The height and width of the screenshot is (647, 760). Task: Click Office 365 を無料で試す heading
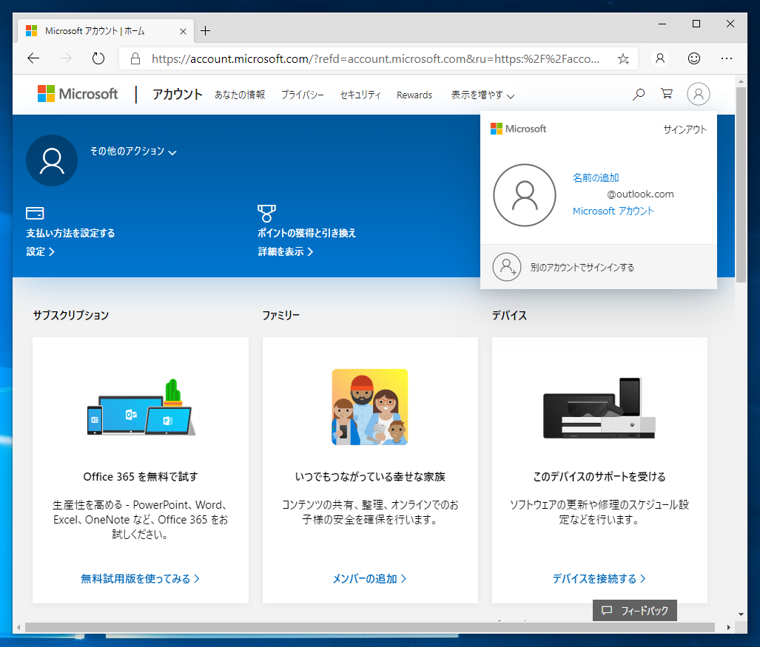141,477
